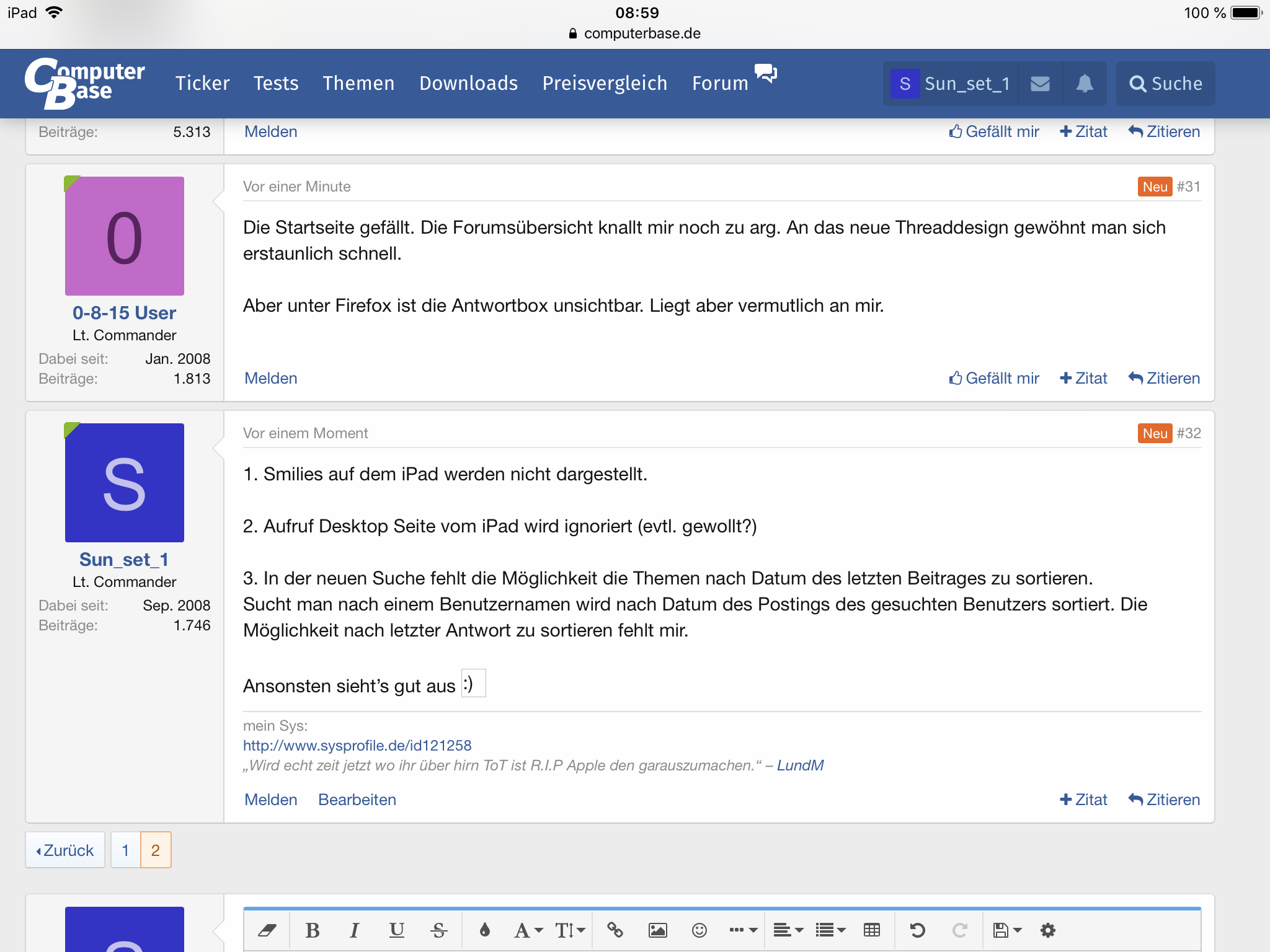The height and width of the screenshot is (952, 1270).
Task: Go to Preisvergleich in navigation
Action: tap(605, 84)
